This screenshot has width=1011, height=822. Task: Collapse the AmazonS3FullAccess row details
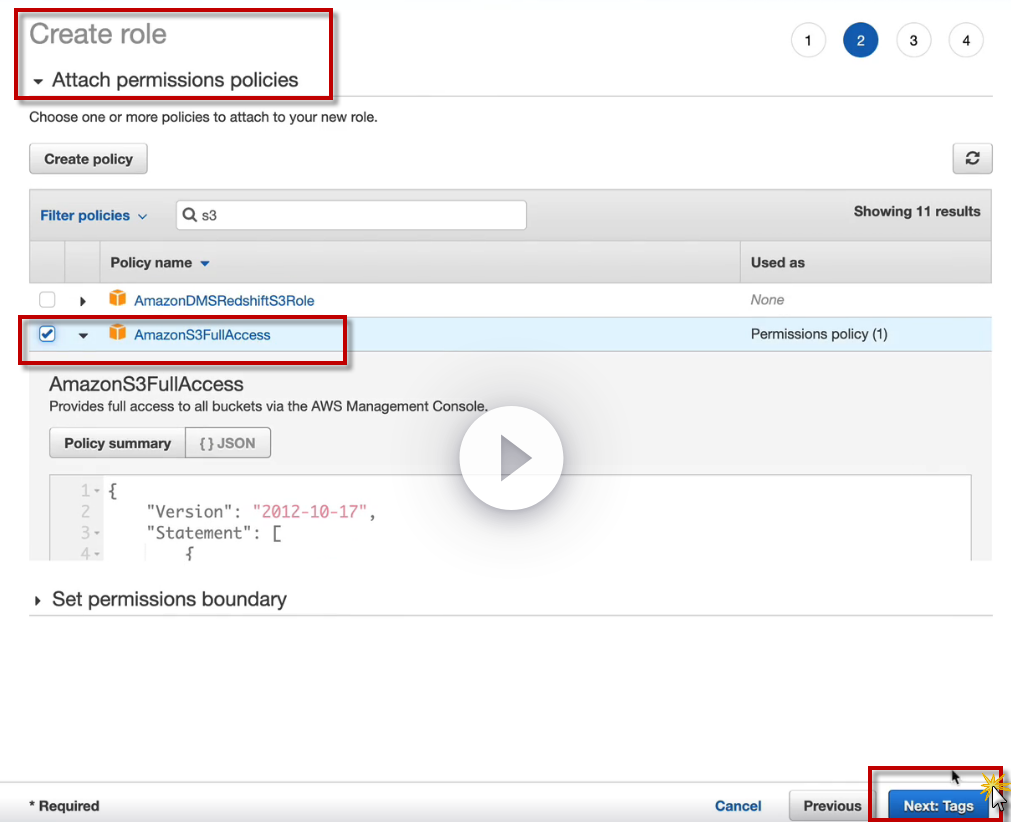coord(83,335)
